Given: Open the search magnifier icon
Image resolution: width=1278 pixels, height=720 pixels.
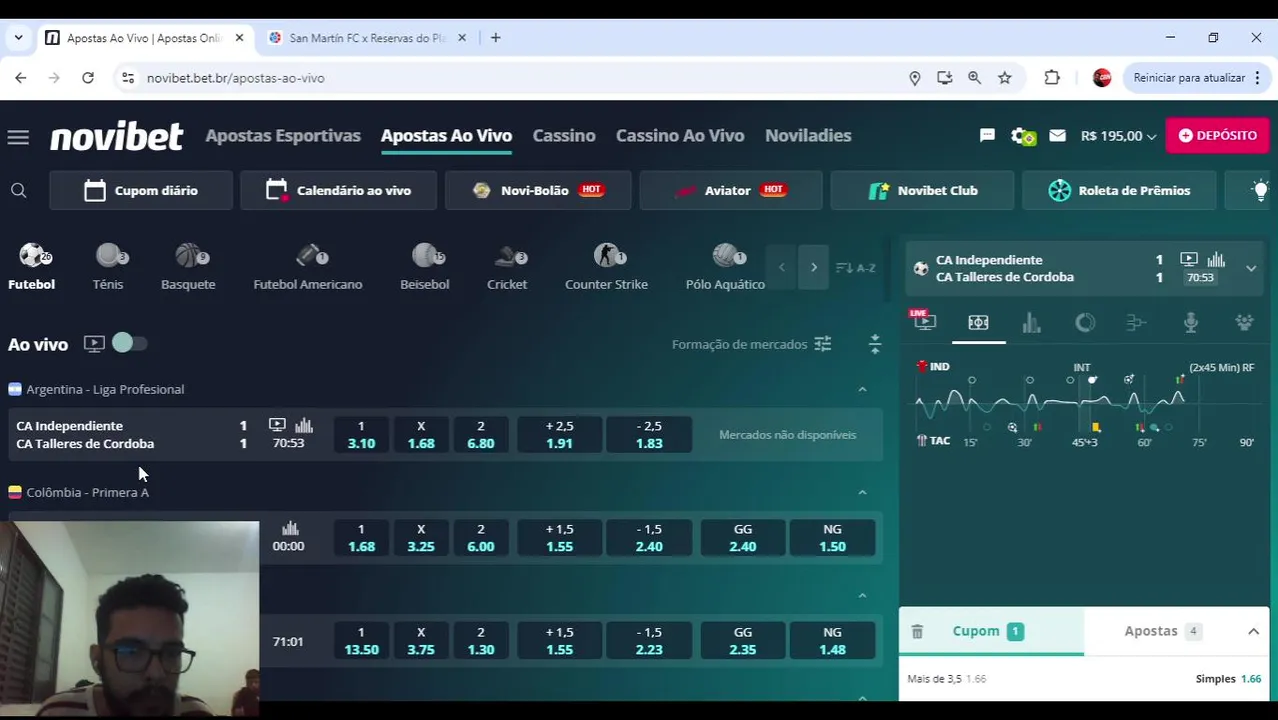Looking at the screenshot, I should click(x=18, y=190).
